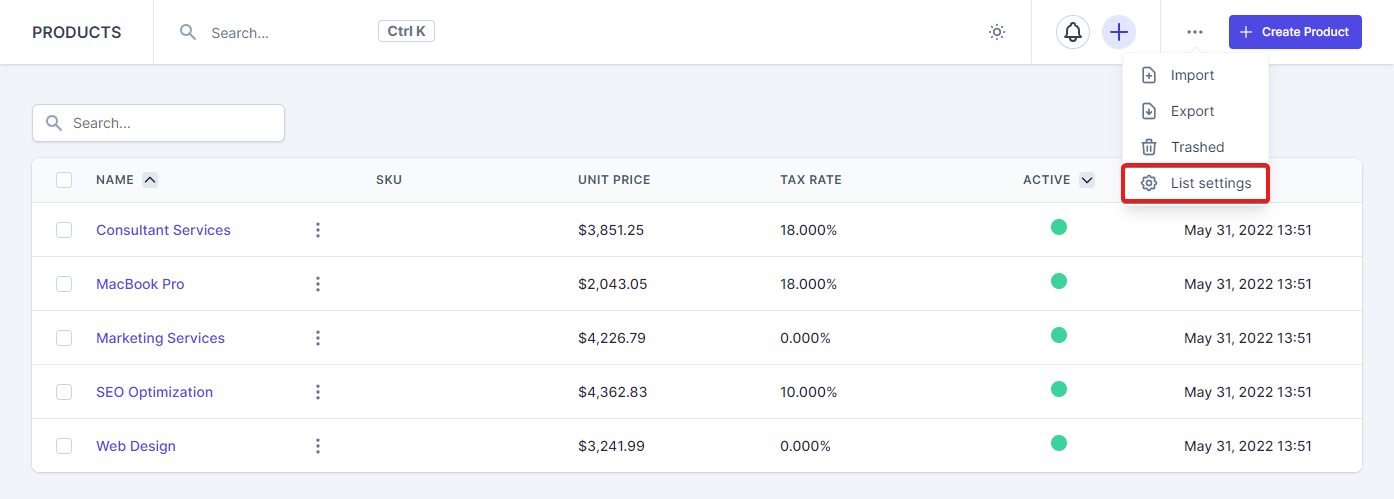Sort by the TAX RATE column header
Image resolution: width=1394 pixels, height=499 pixels.
tap(811, 180)
